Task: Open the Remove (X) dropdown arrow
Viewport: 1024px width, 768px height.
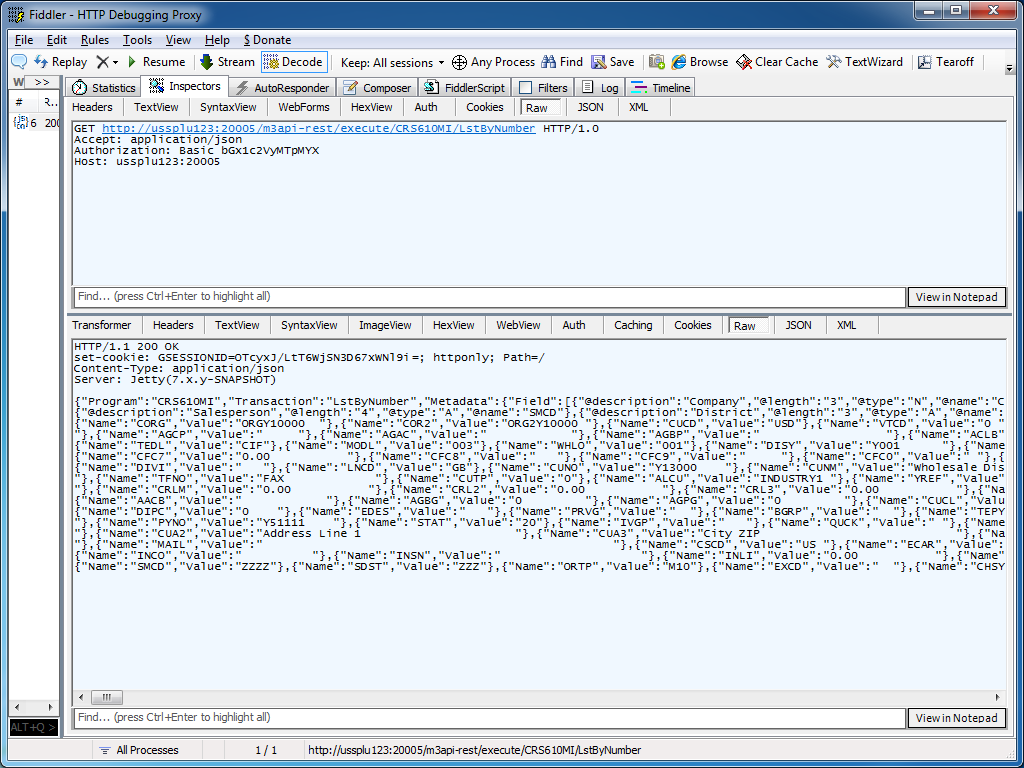Action: pos(116,63)
